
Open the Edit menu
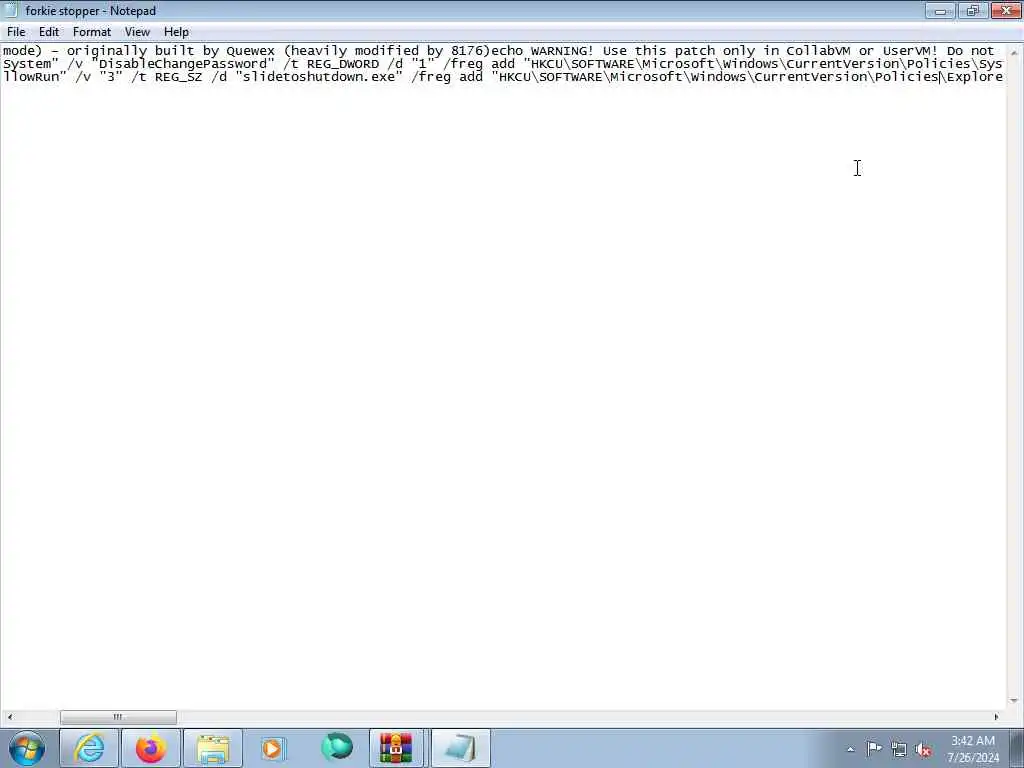(x=49, y=32)
